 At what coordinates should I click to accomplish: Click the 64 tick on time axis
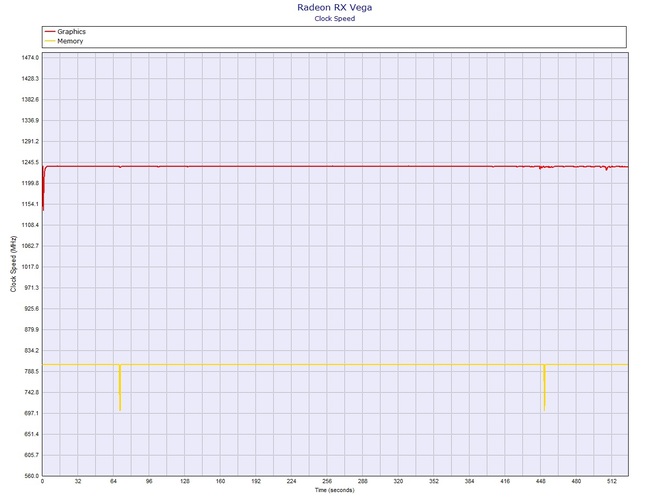coord(113,481)
